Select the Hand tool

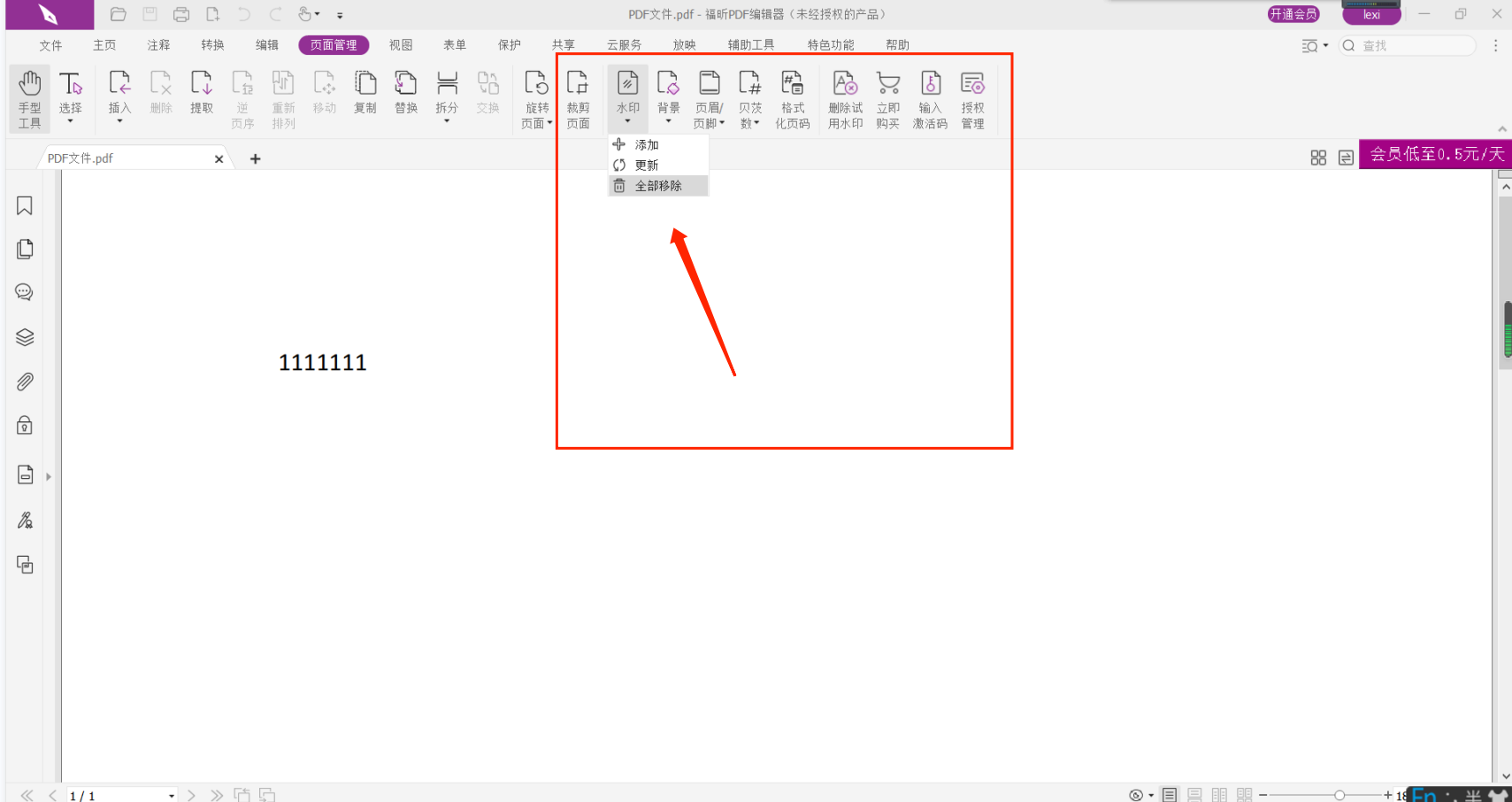click(x=29, y=98)
